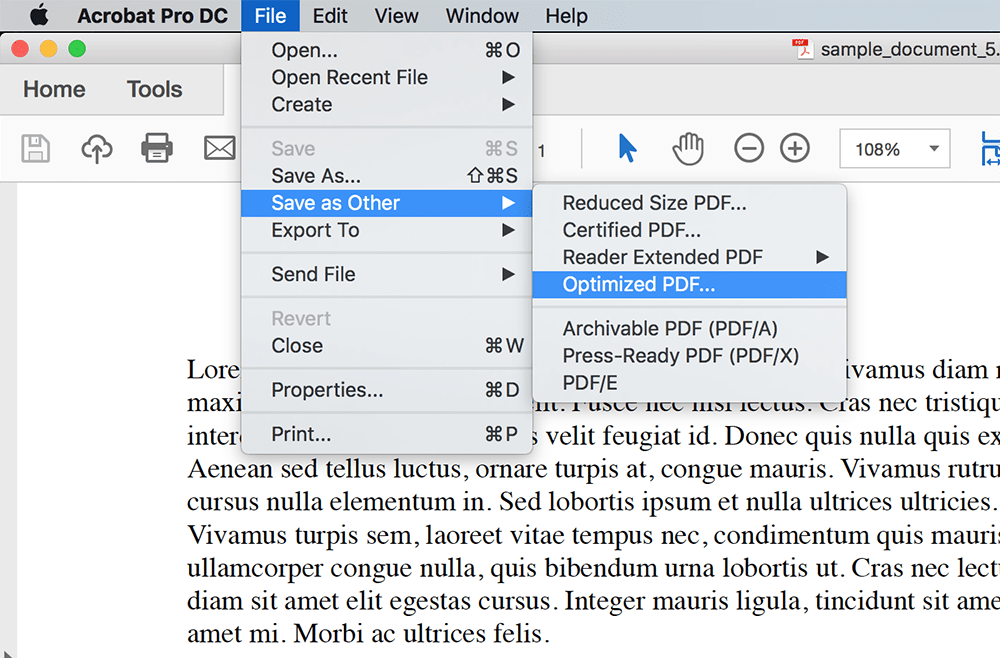Image resolution: width=1000 pixels, height=658 pixels.
Task: Click the cloud upload icon
Action: [x=97, y=149]
